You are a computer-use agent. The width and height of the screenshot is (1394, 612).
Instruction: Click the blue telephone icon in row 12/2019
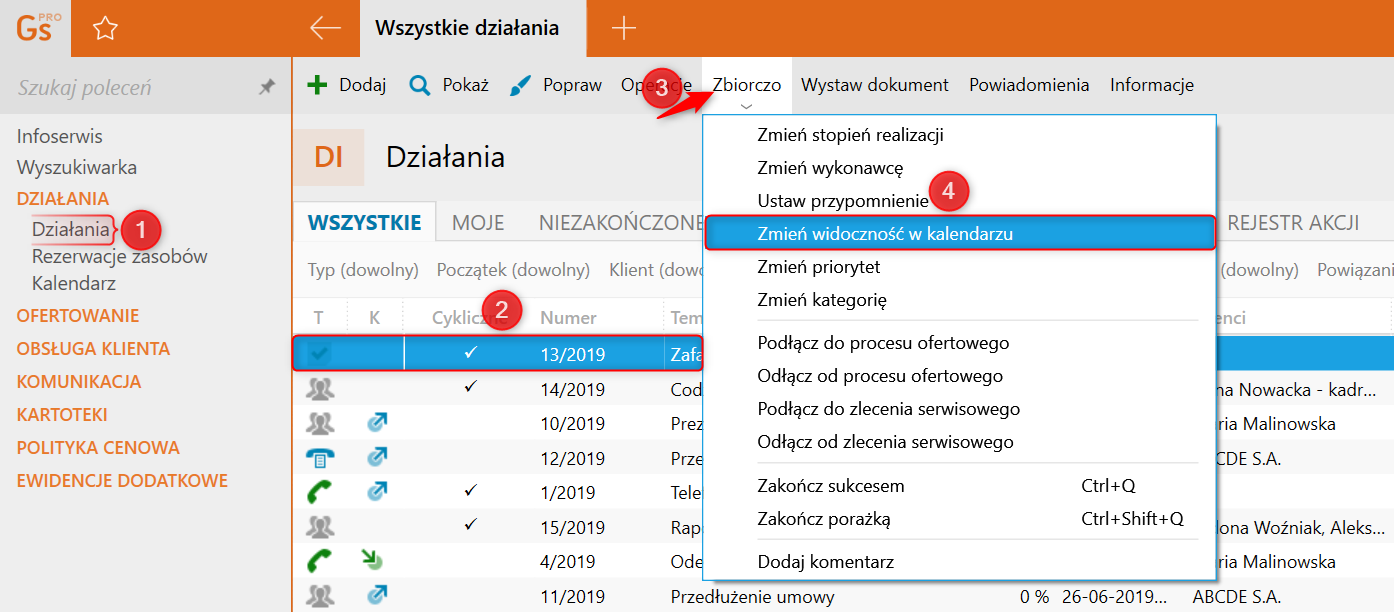pos(320,458)
